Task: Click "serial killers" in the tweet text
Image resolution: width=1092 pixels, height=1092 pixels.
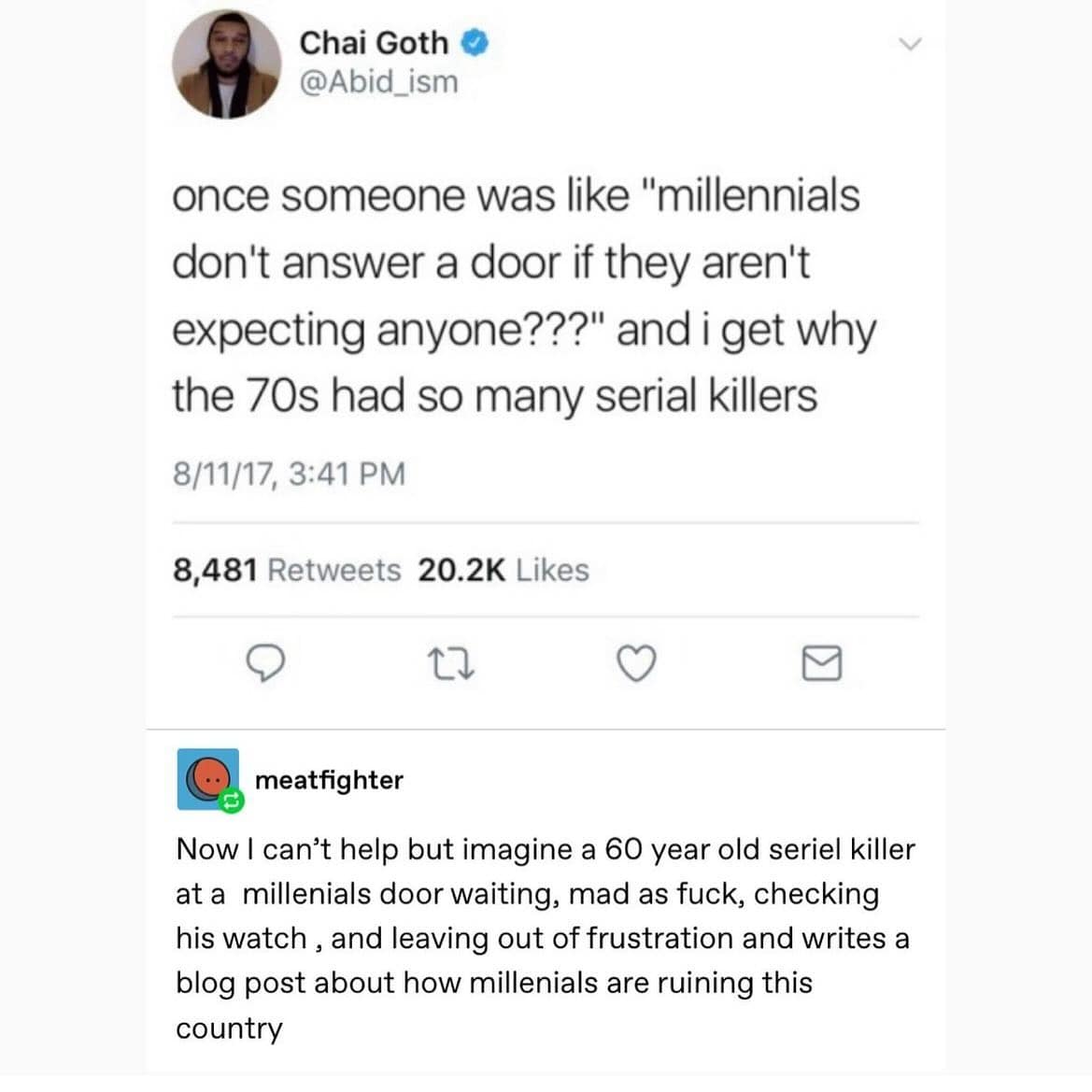Action: (706, 396)
